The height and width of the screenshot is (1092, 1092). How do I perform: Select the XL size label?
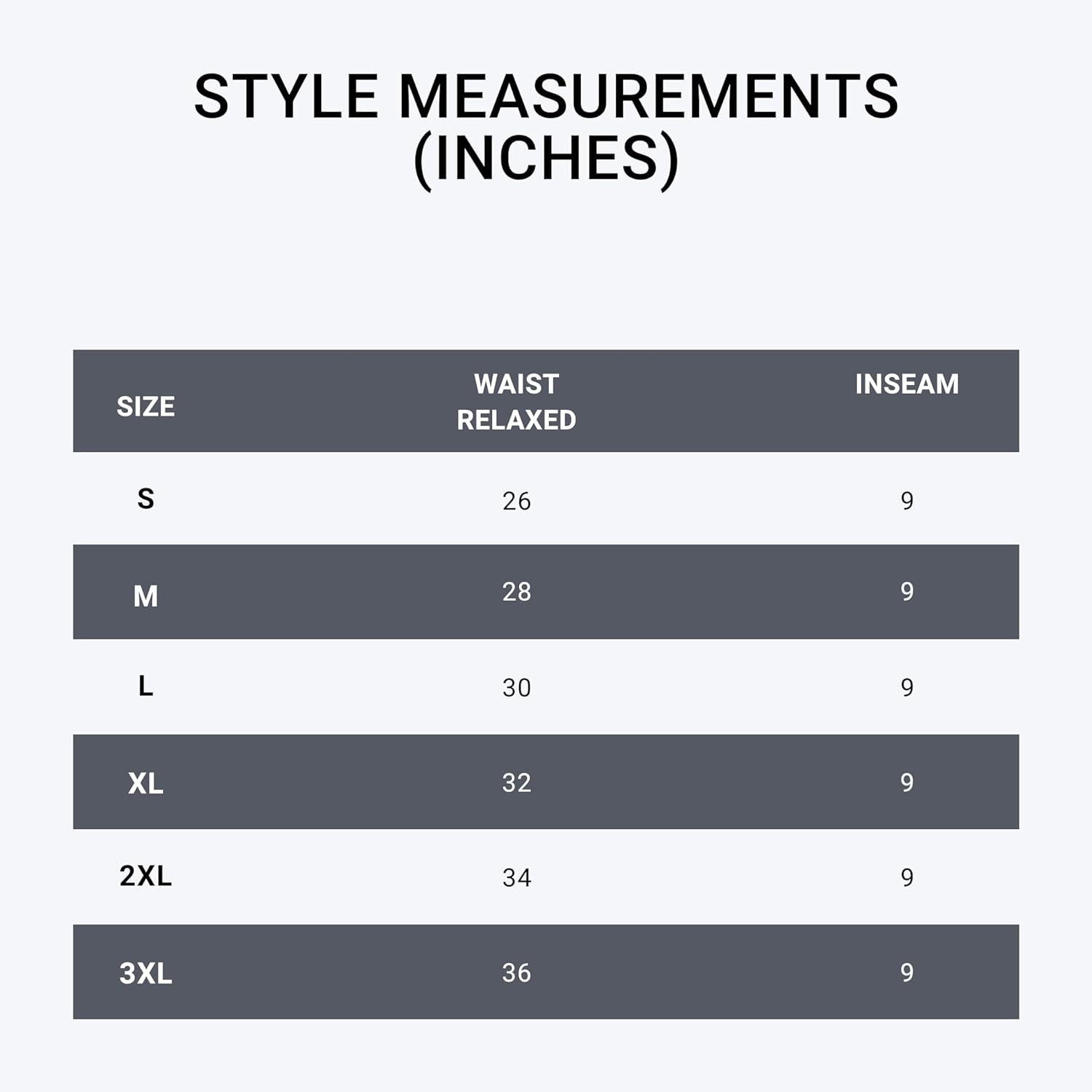pos(146,783)
